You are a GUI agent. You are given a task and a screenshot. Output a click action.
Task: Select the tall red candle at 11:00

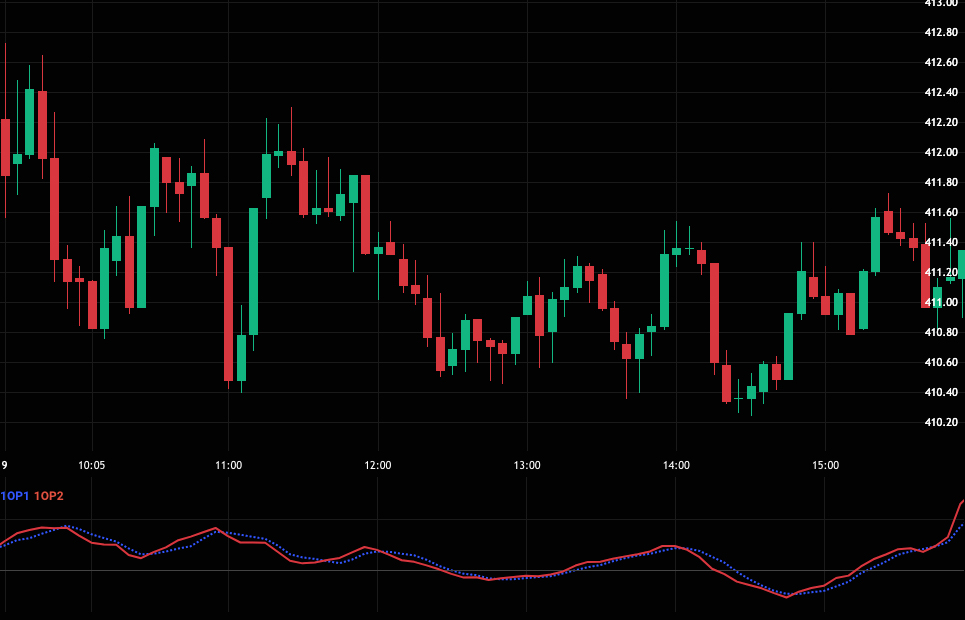(x=229, y=313)
